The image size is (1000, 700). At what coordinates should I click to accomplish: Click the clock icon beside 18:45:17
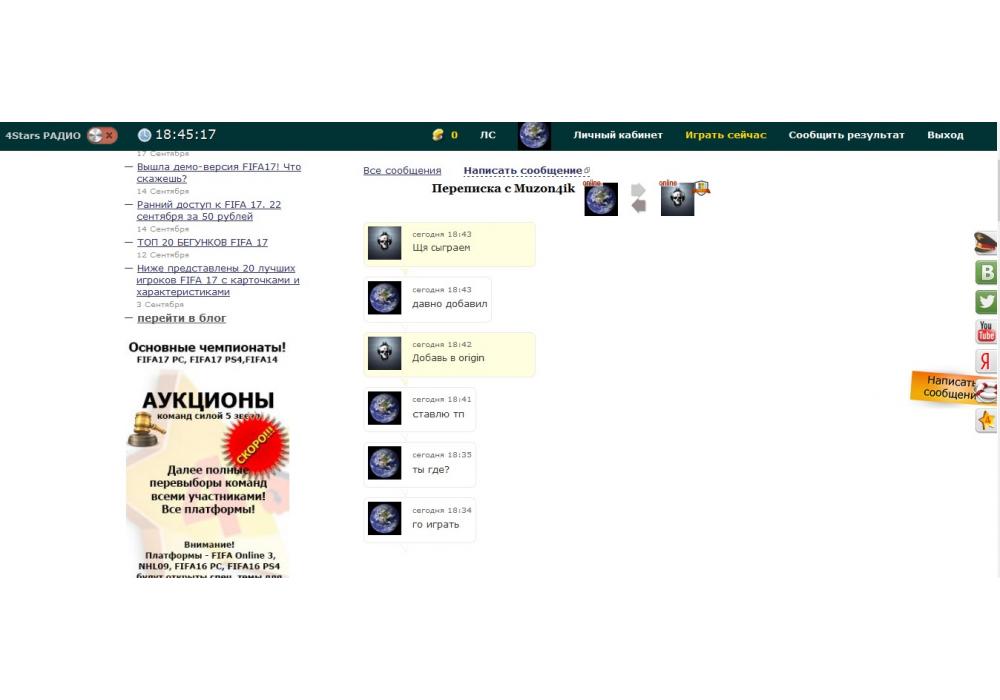click(x=145, y=135)
